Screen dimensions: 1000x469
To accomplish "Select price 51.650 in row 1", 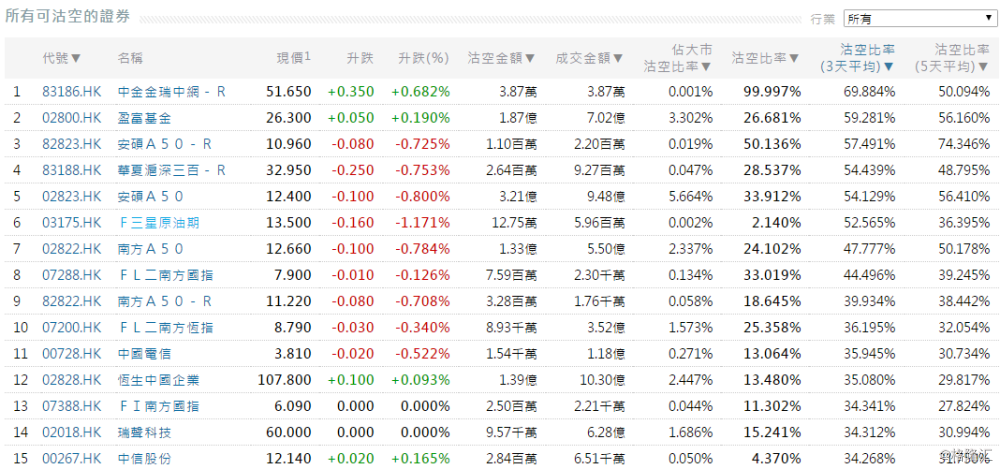I will tap(289, 92).
